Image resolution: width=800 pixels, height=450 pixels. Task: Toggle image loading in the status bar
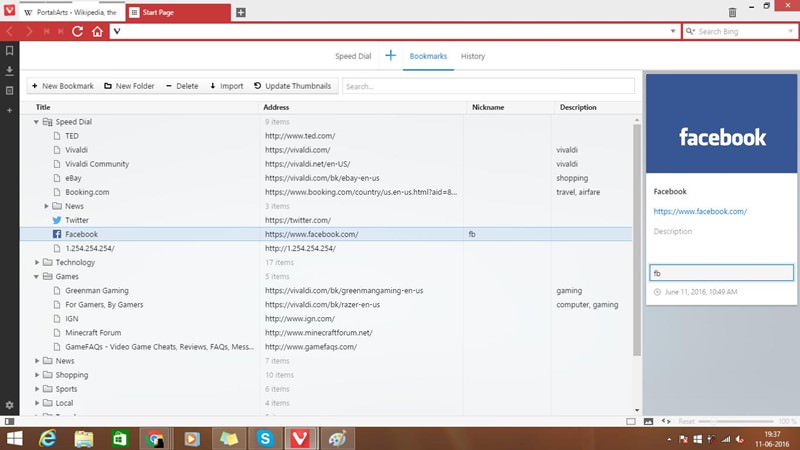(x=648, y=421)
